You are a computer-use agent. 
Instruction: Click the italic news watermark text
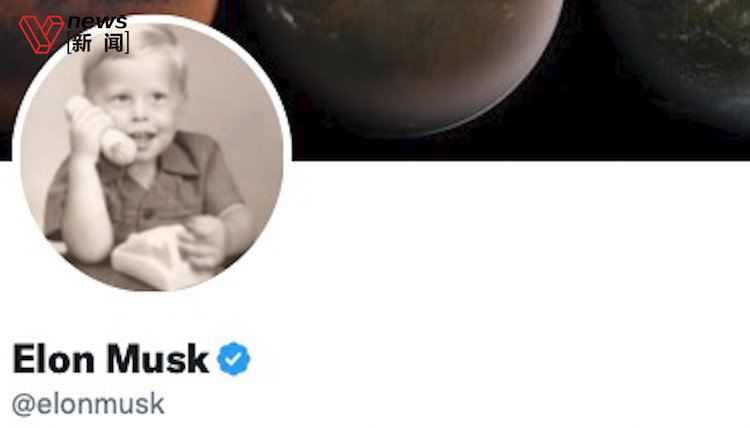point(98,22)
